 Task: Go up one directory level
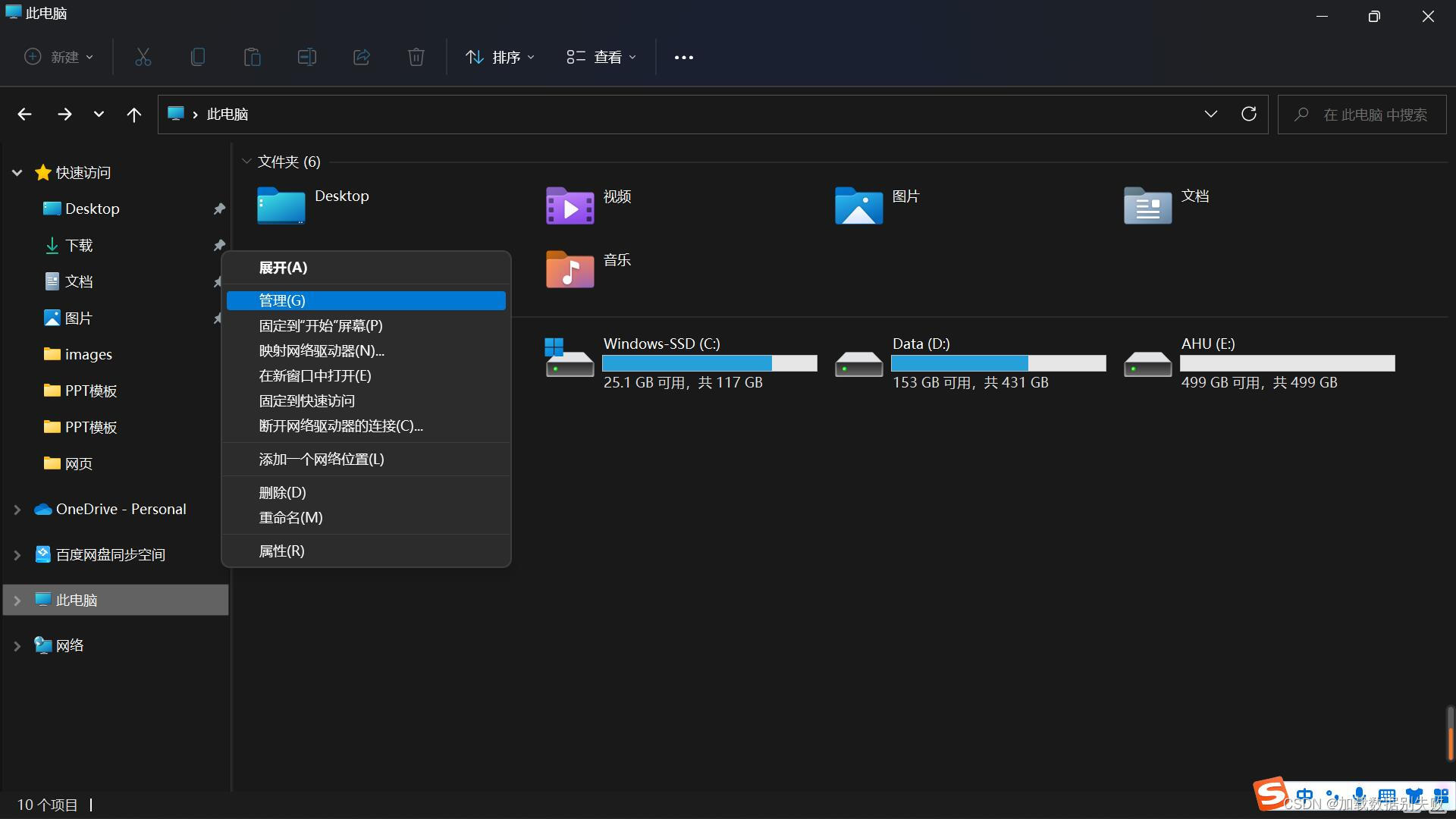(134, 115)
